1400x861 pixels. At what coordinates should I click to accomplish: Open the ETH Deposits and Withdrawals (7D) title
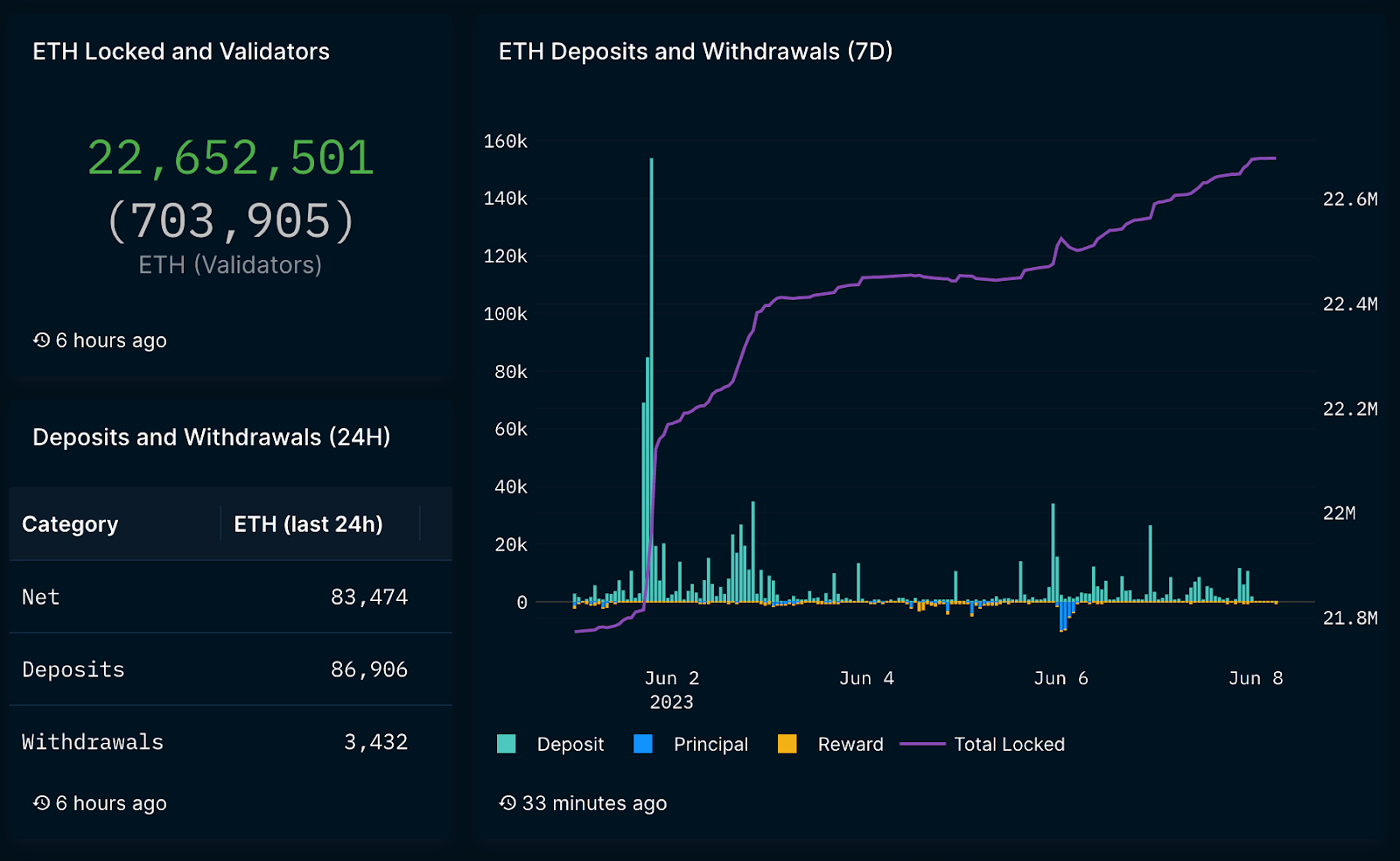click(696, 52)
